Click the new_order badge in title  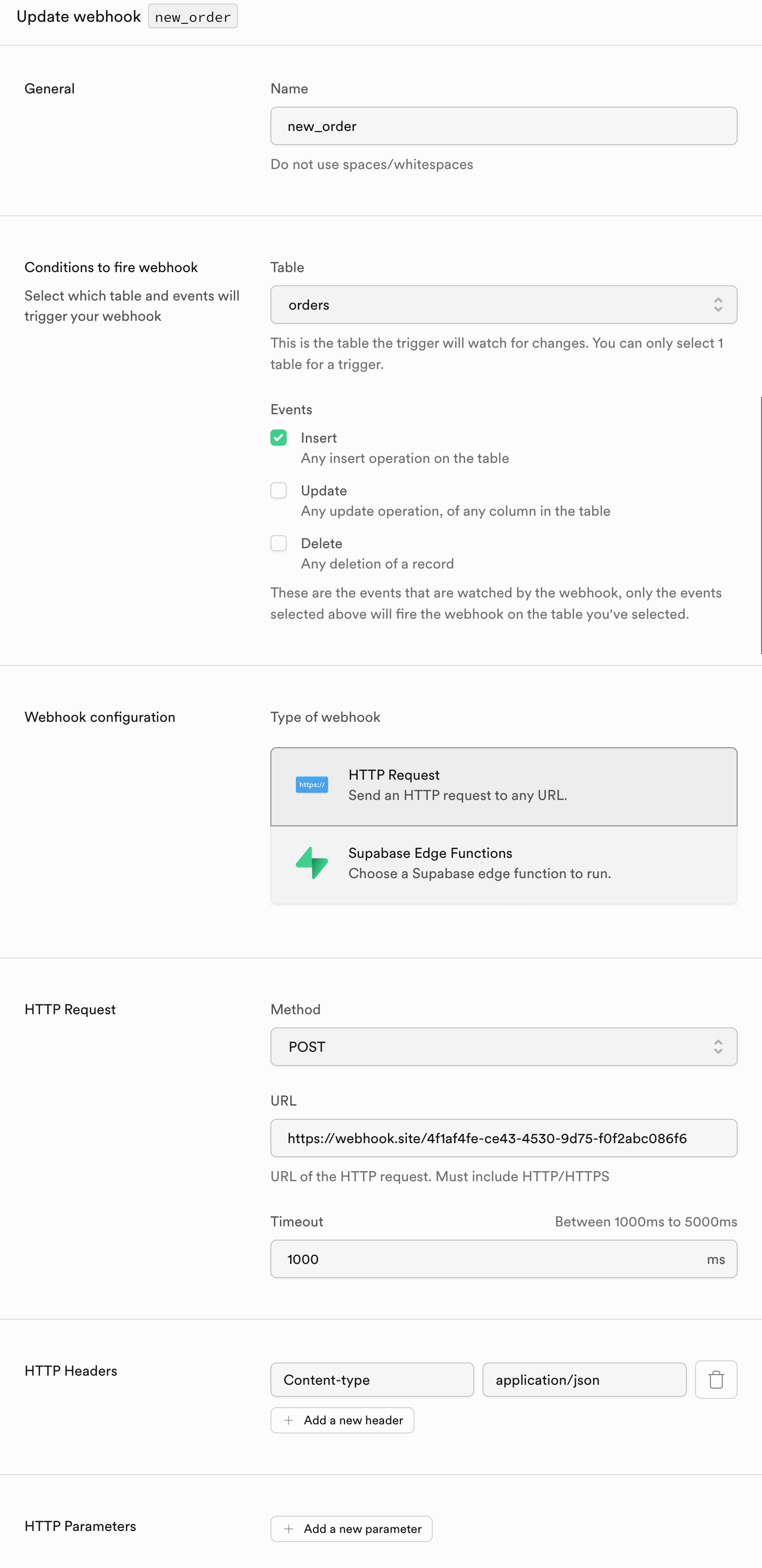pyautogui.click(x=193, y=16)
